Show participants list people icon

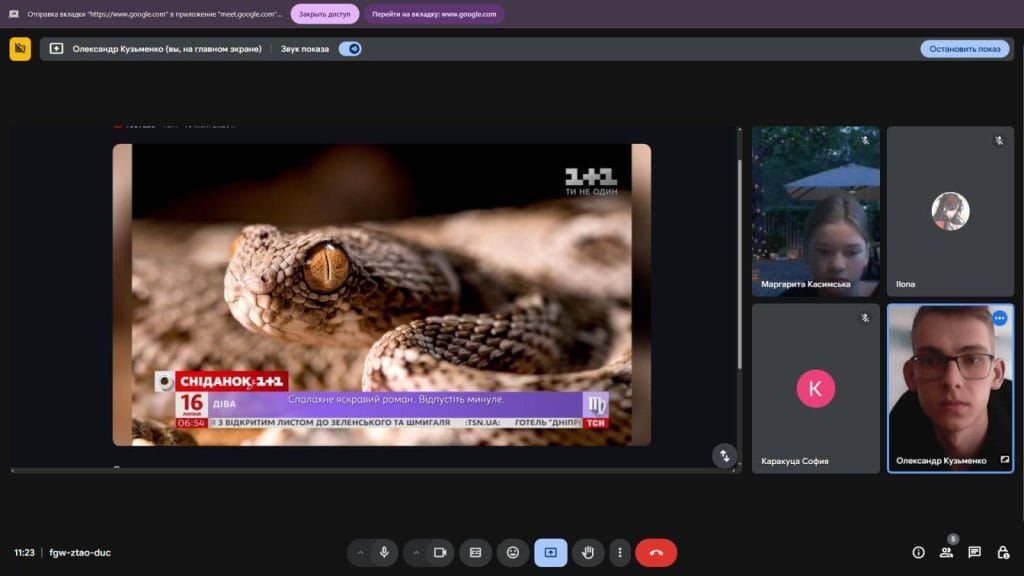pos(946,552)
